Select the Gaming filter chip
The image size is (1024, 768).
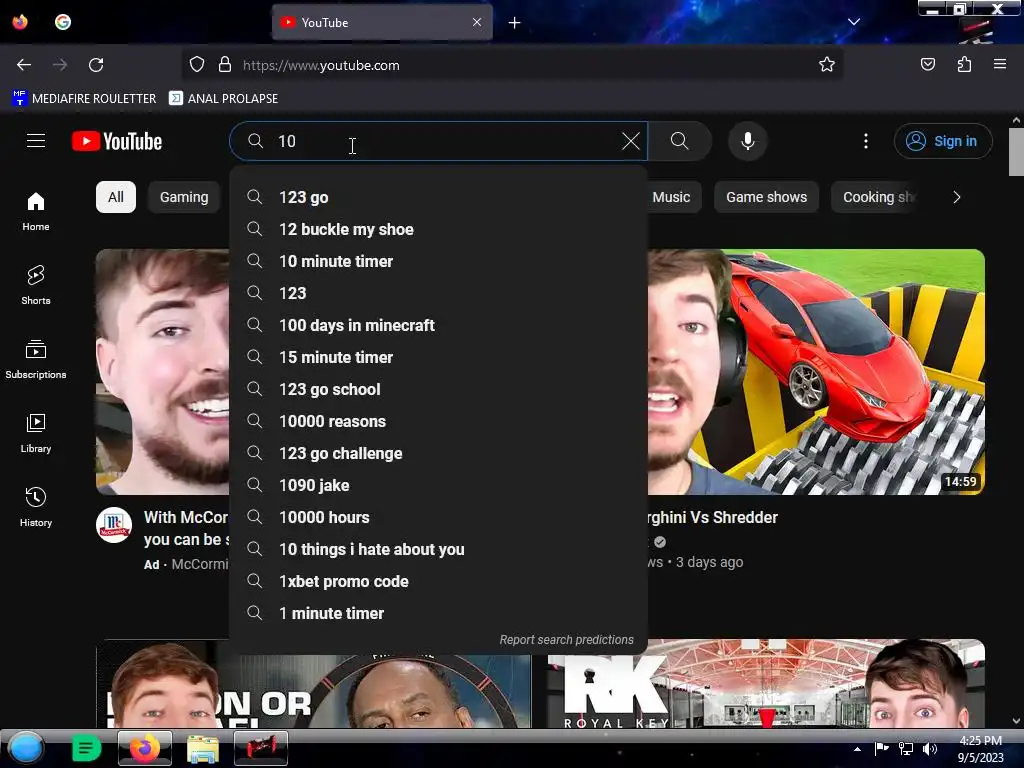point(184,197)
